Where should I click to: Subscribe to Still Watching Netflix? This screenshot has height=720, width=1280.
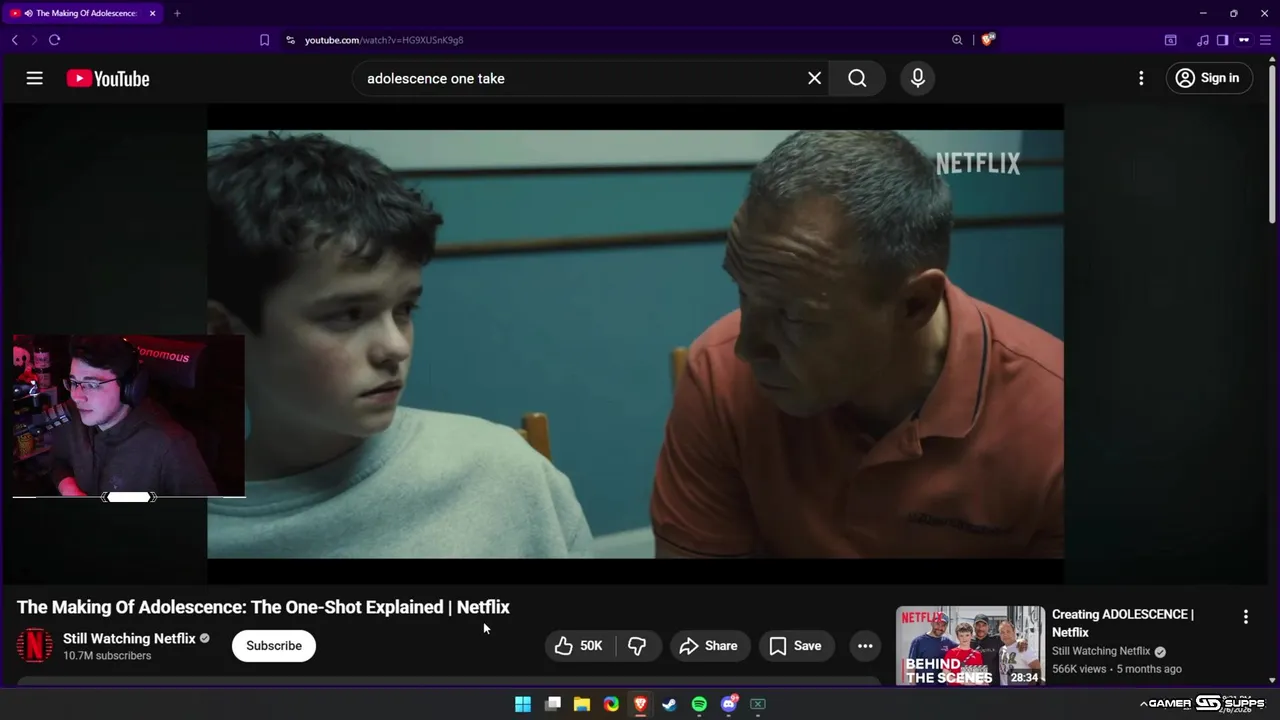tap(274, 646)
